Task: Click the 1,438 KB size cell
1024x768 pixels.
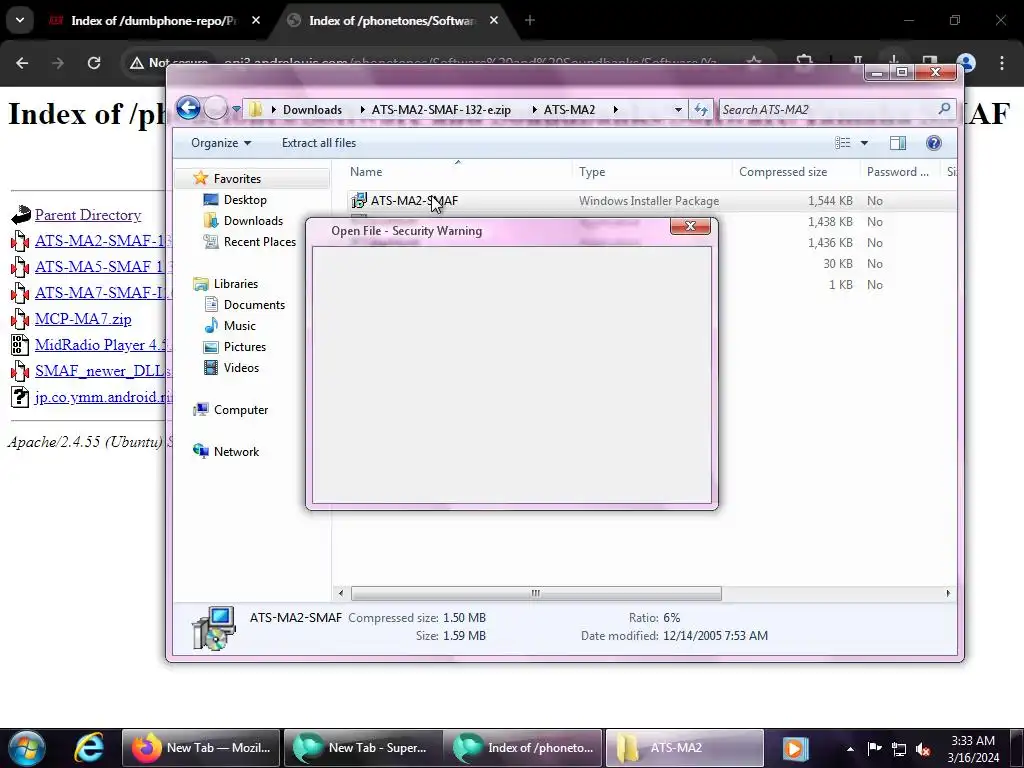Action: tap(829, 222)
